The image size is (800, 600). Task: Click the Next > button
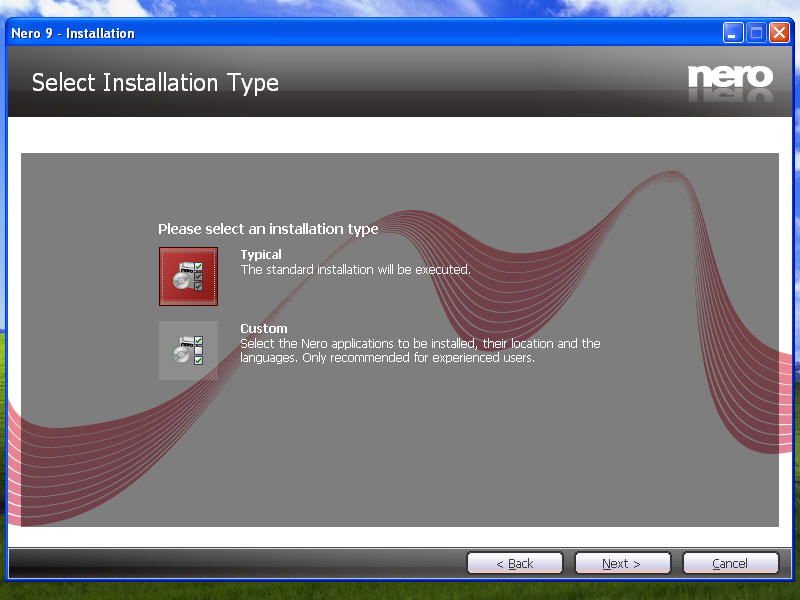[x=622, y=563]
